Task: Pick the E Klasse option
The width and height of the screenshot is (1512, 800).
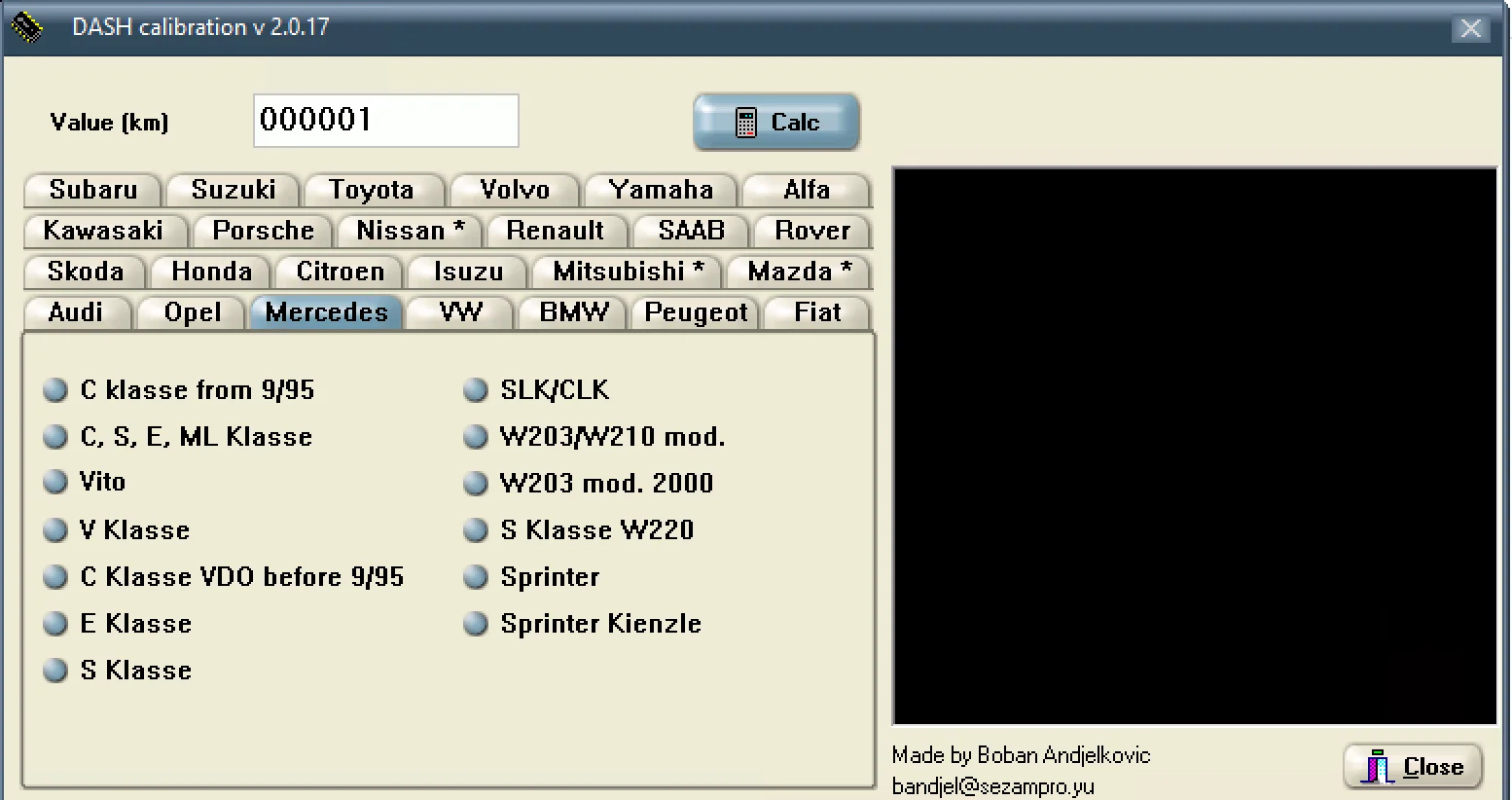Action: pyautogui.click(x=118, y=624)
